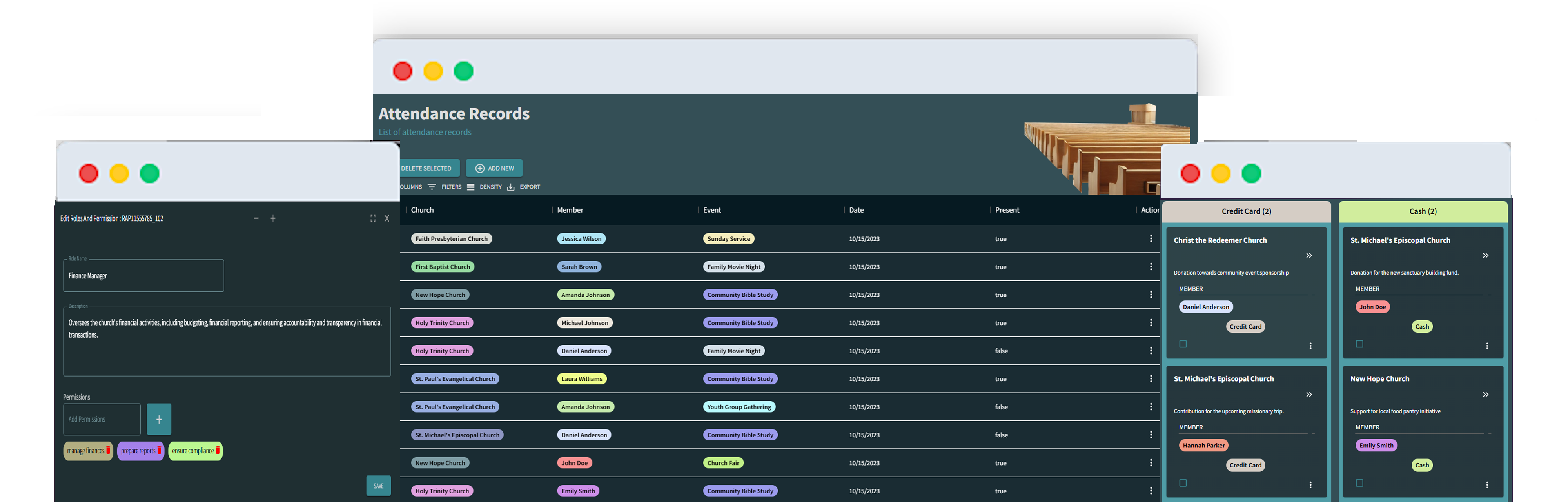Click the SAVE button in Edit Roles
The width and height of the screenshot is (1568, 502).
[378, 485]
